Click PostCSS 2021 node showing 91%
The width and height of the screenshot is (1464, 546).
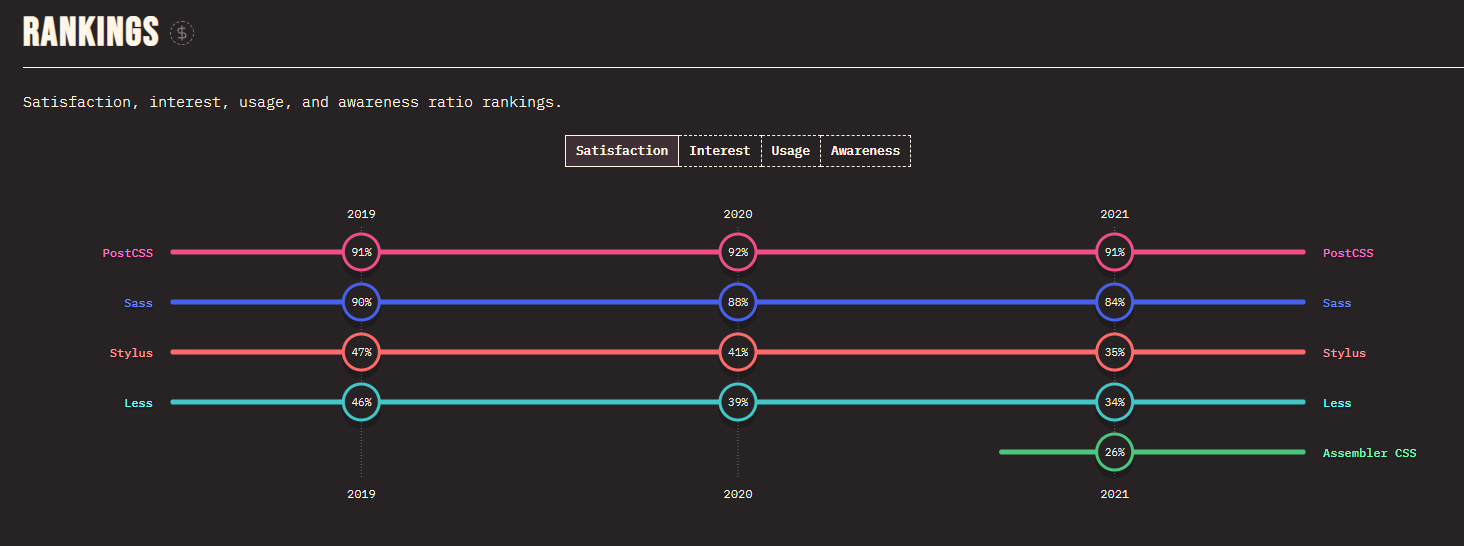(1115, 252)
